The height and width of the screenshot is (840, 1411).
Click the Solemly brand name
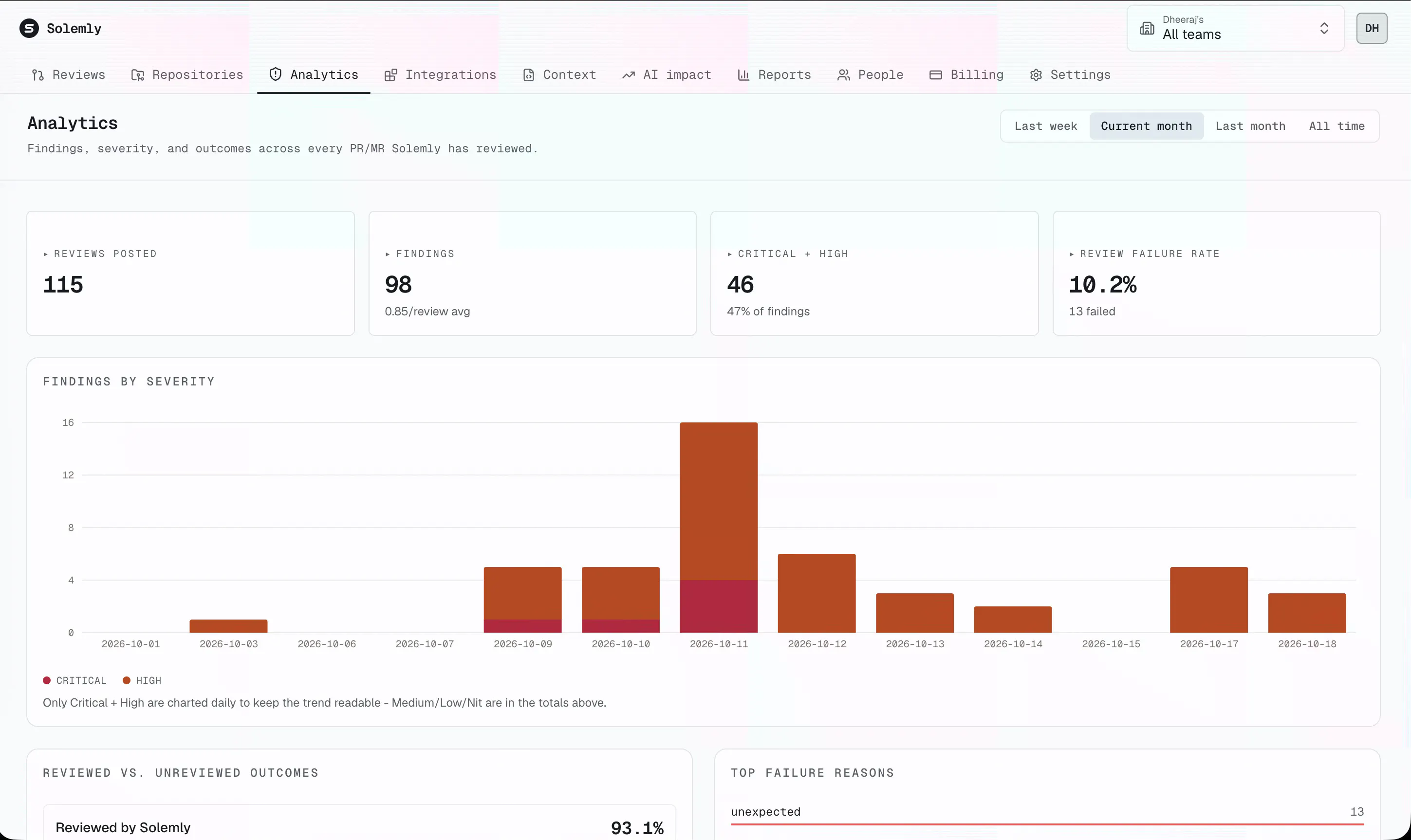74,28
